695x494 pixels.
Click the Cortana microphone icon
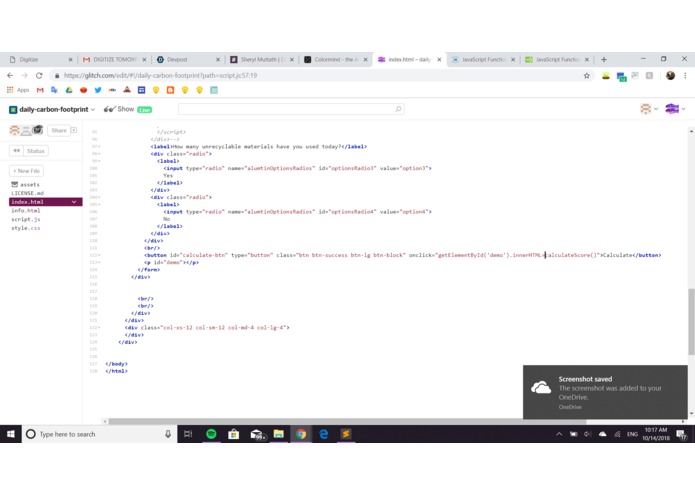coord(168,434)
